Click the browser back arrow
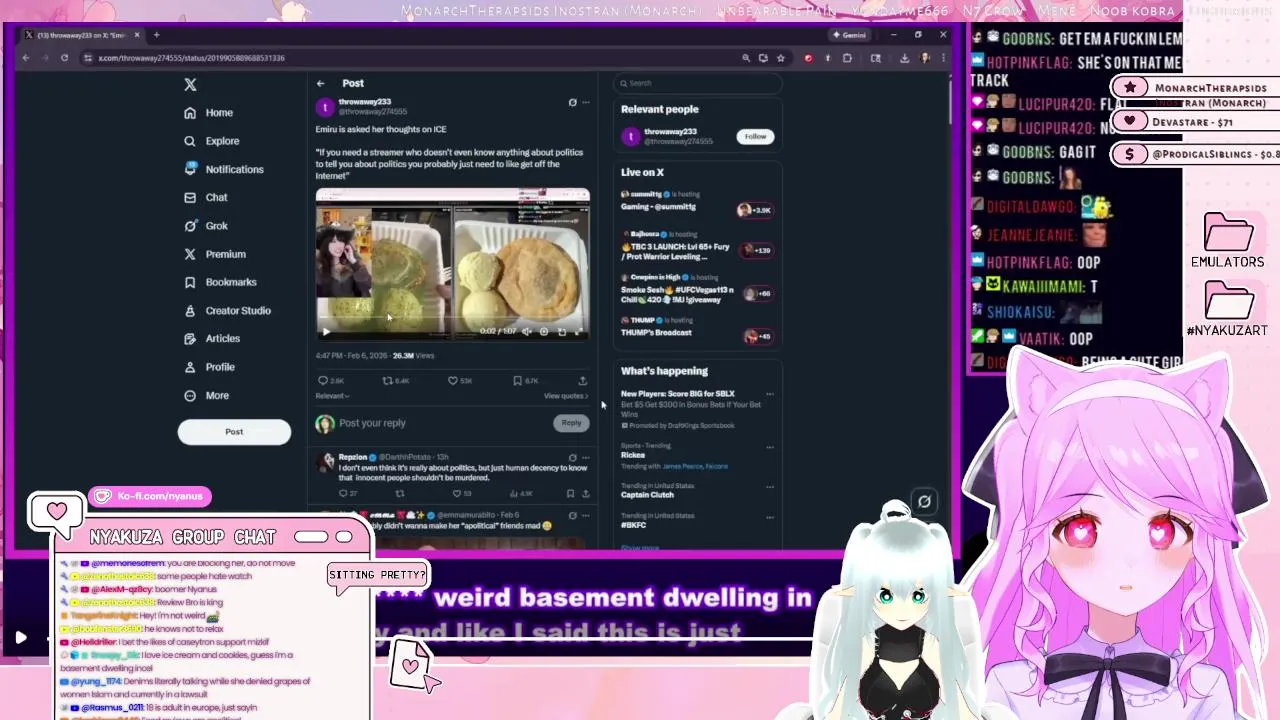The width and height of the screenshot is (1280, 720). (26, 58)
